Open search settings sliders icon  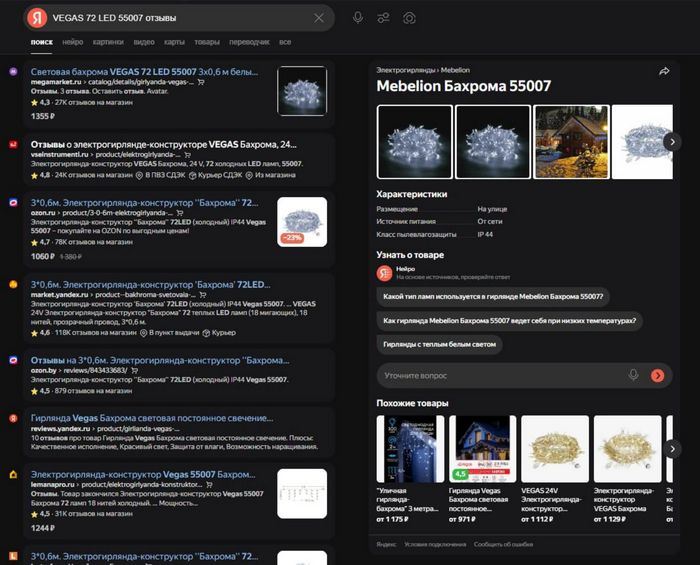384,18
